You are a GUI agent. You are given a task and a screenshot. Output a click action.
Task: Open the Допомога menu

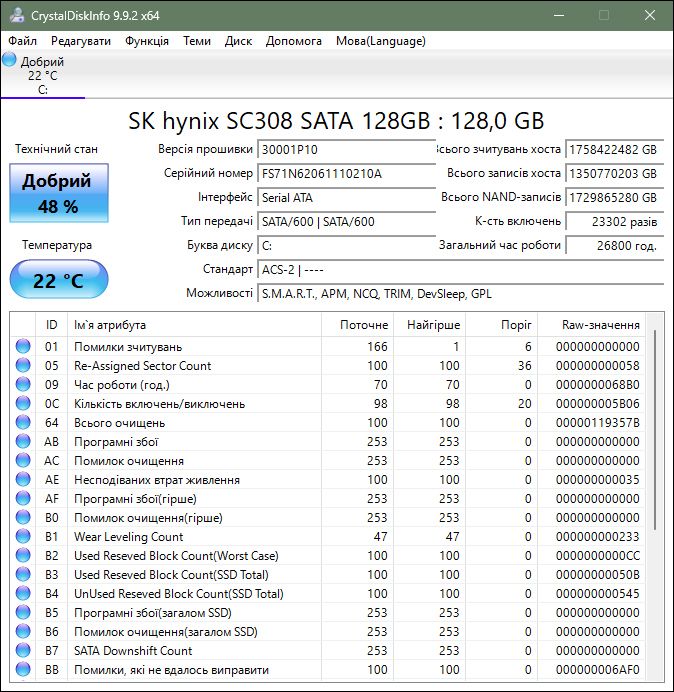[294, 41]
